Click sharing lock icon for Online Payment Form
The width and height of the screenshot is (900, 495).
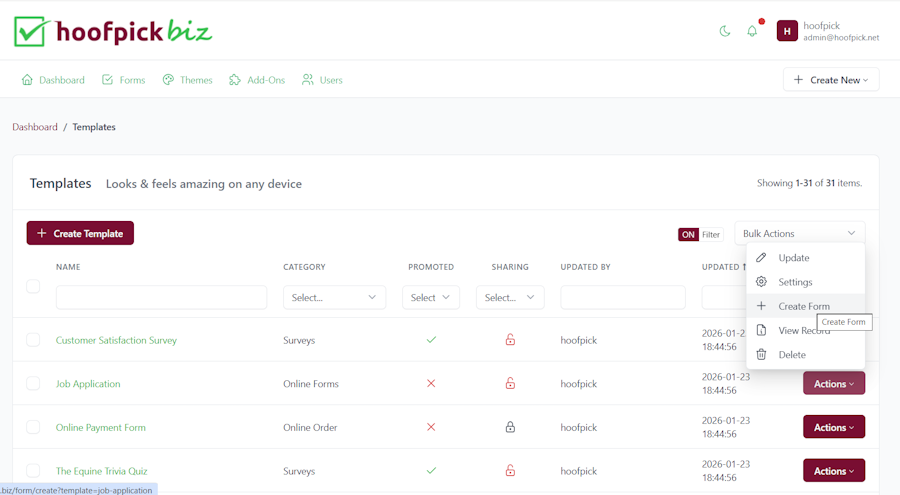pos(510,427)
